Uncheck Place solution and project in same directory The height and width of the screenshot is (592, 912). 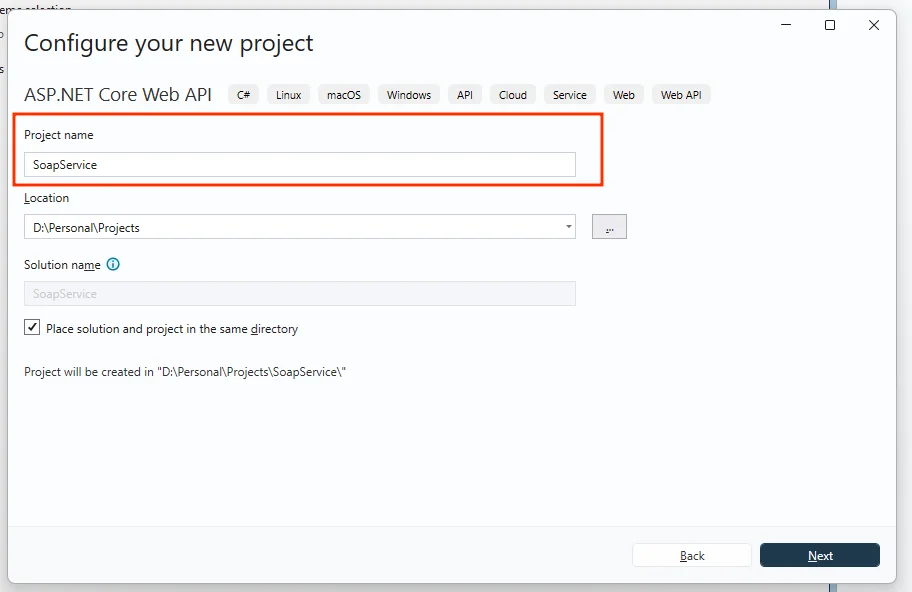[x=32, y=326]
